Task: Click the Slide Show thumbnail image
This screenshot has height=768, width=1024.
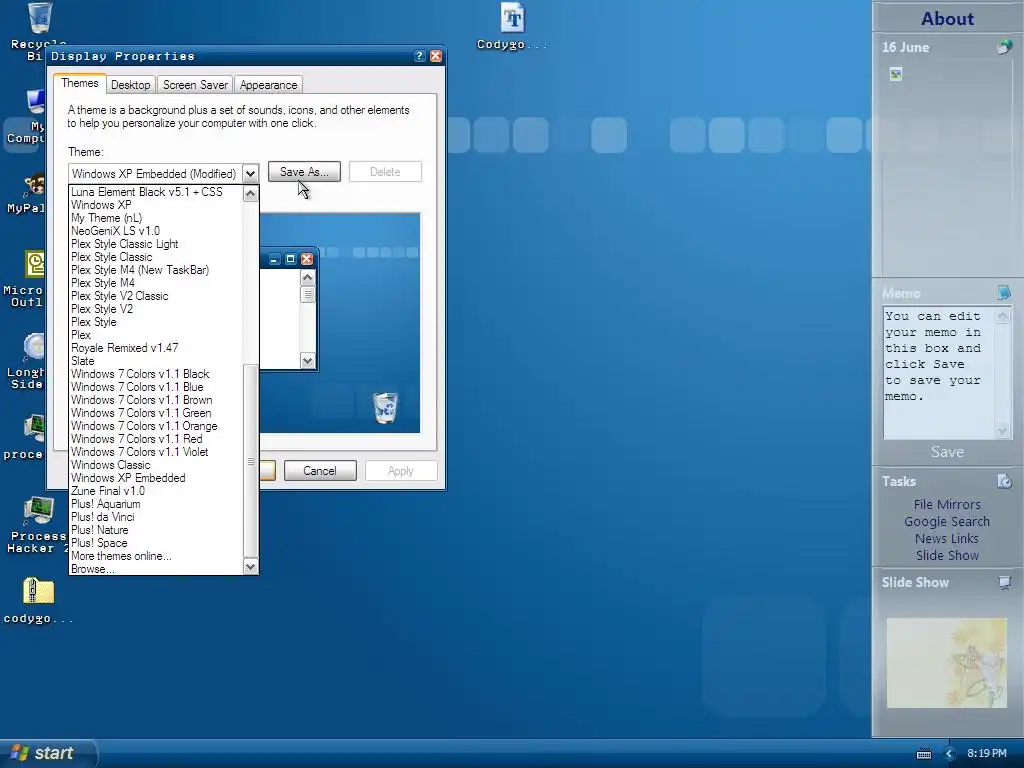Action: [946, 663]
